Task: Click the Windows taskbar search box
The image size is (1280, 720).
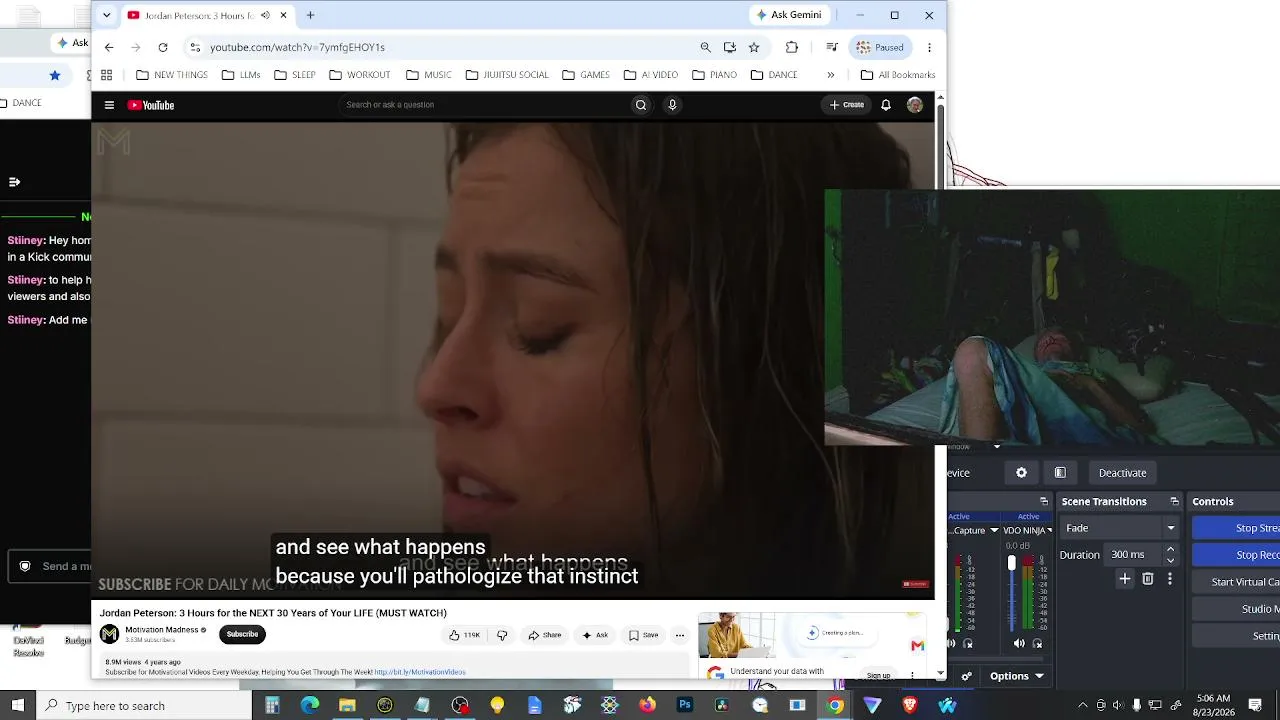Action: (x=144, y=706)
